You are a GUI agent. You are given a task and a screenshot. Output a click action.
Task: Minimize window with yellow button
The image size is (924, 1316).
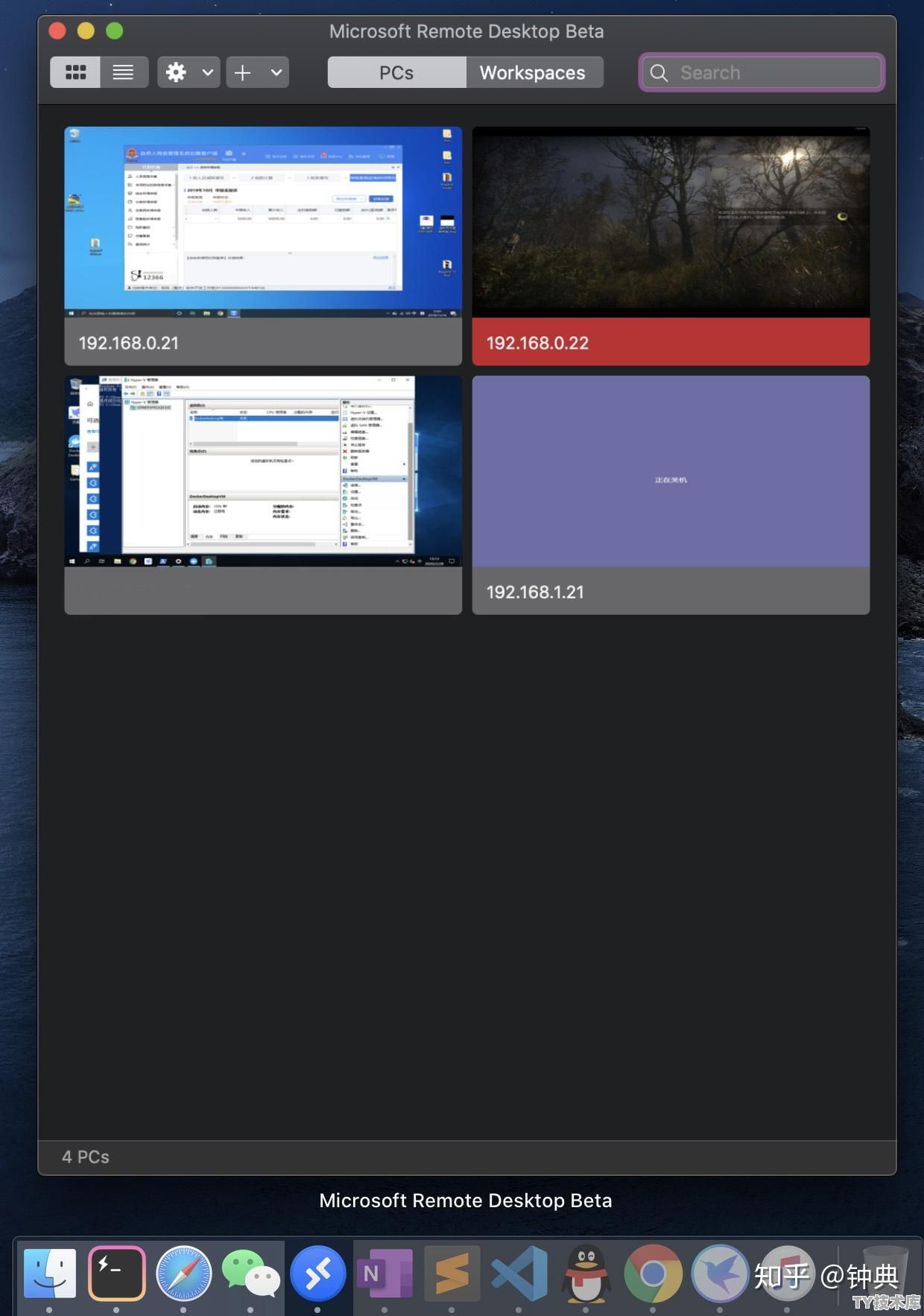point(86,31)
